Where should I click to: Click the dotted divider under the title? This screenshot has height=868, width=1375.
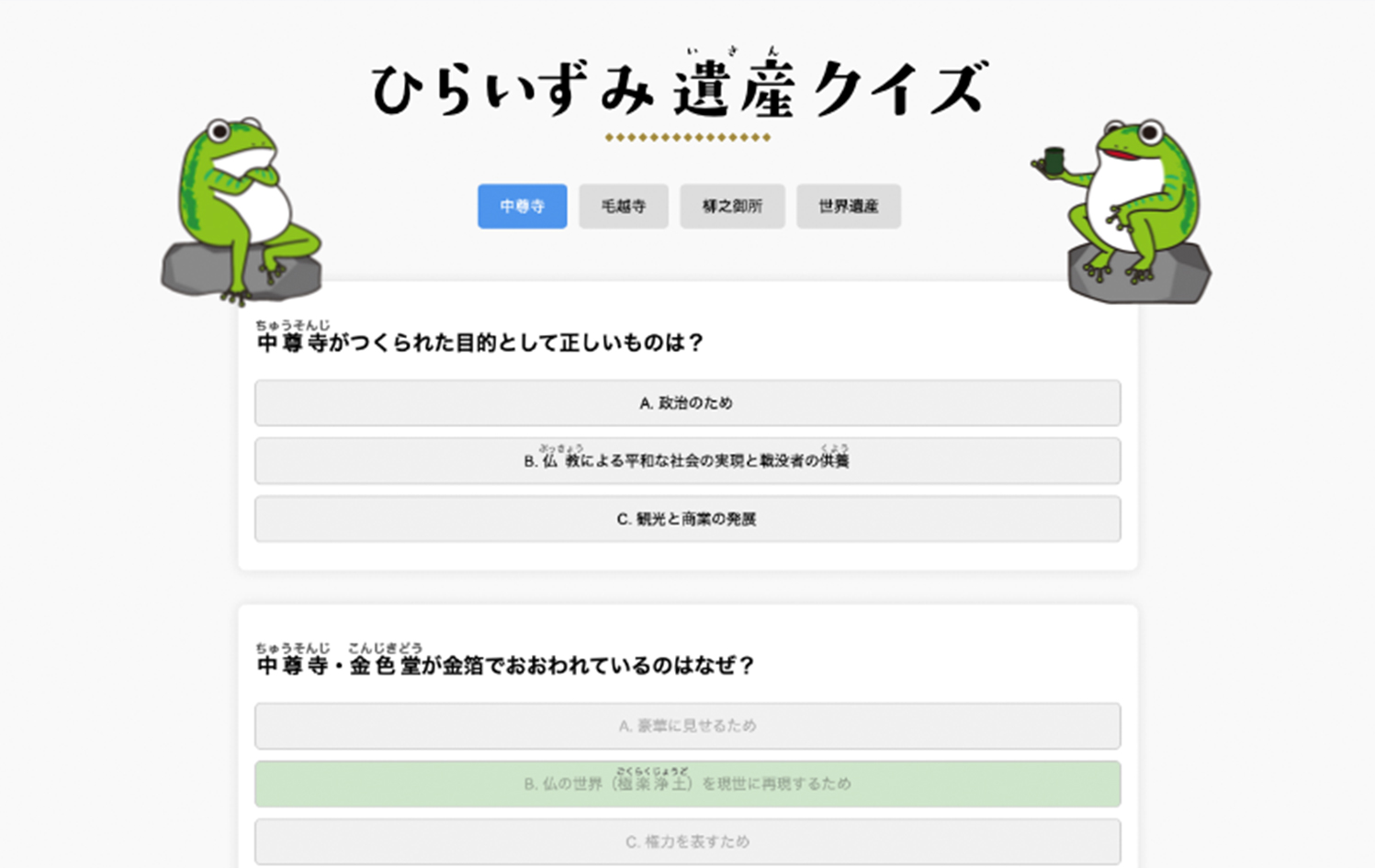(687, 137)
